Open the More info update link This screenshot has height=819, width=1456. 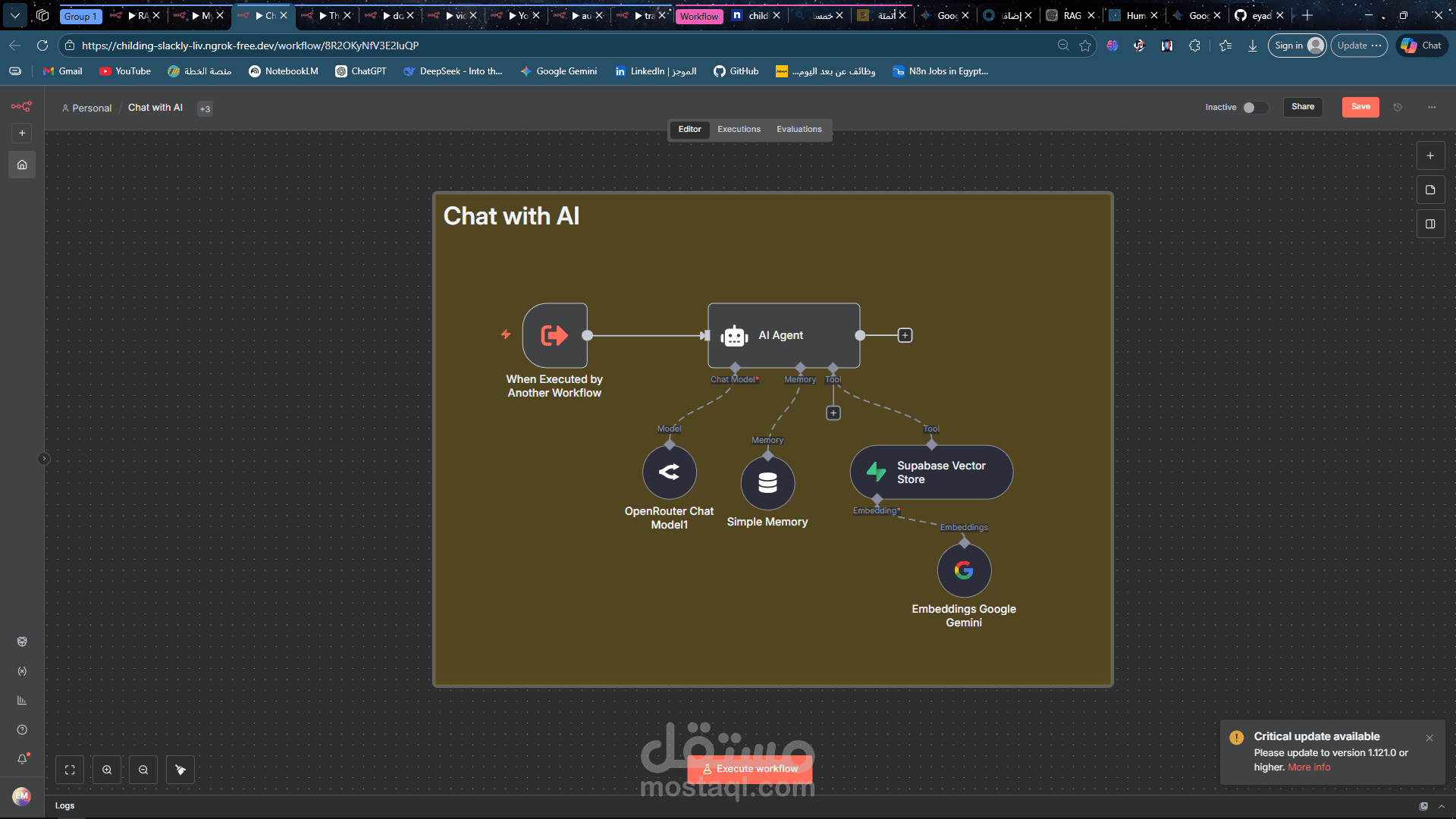pyautogui.click(x=1309, y=767)
